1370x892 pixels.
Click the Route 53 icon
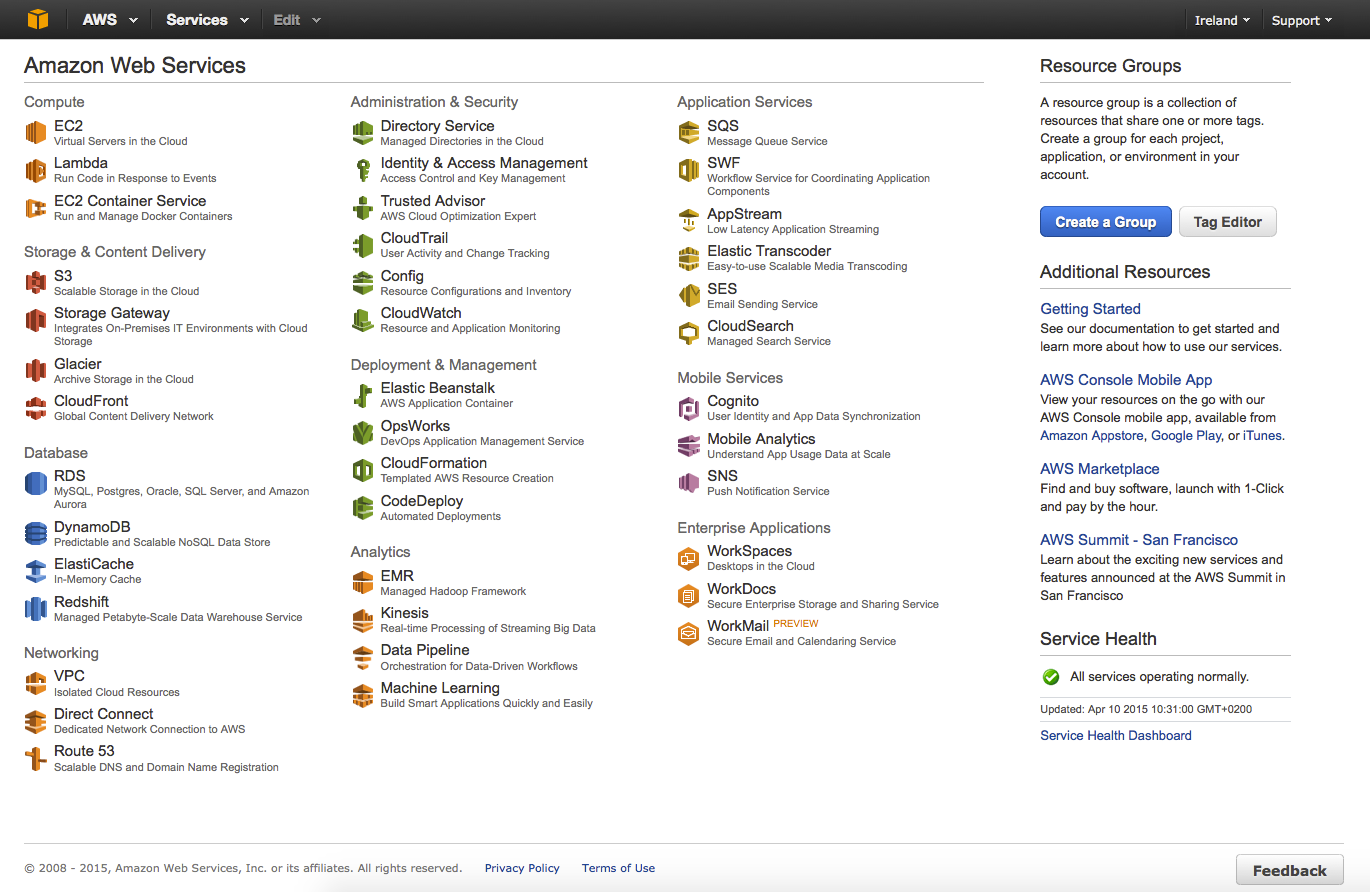tap(36, 758)
